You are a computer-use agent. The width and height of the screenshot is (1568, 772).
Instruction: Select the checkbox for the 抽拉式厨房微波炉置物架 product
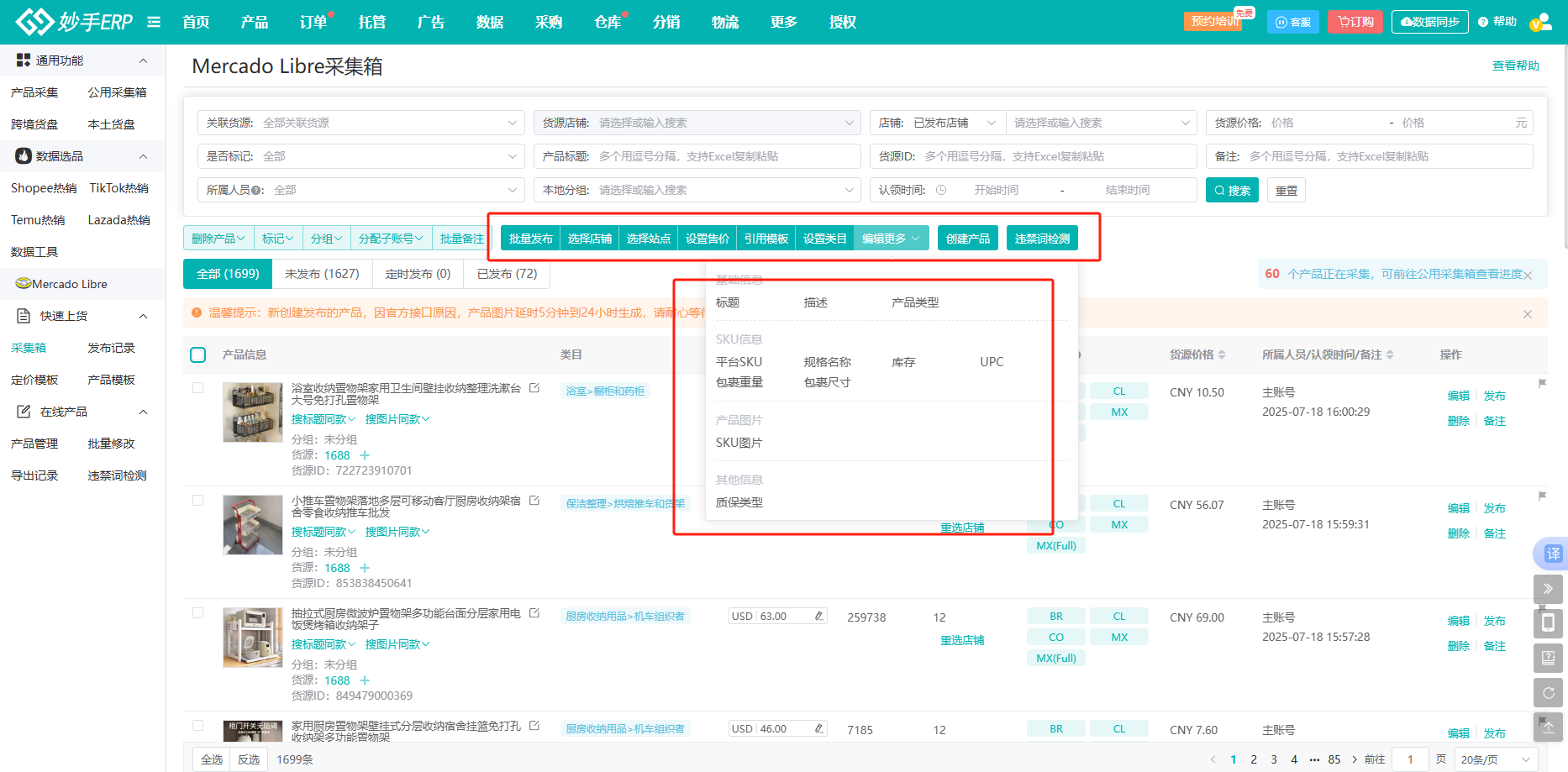click(x=198, y=613)
